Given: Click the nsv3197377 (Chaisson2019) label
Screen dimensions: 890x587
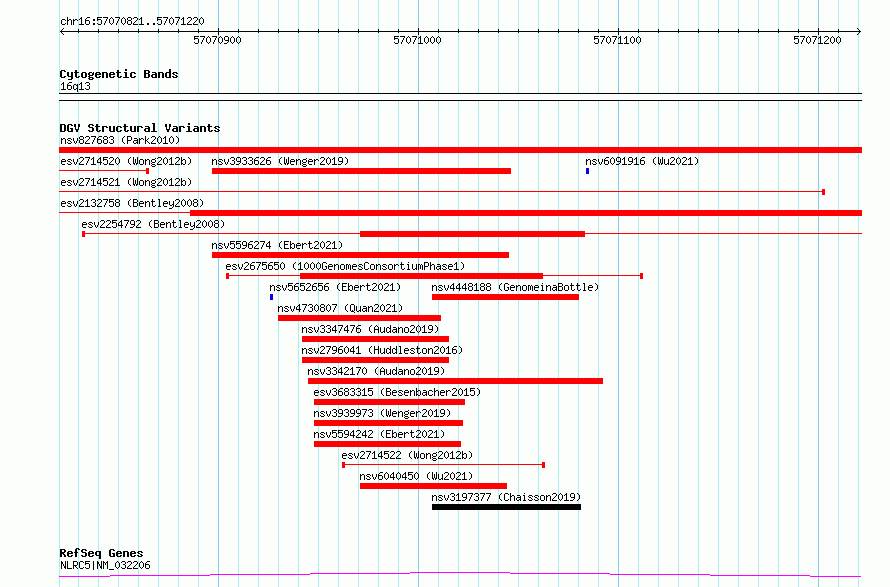Looking at the screenshot, I should (x=506, y=497).
